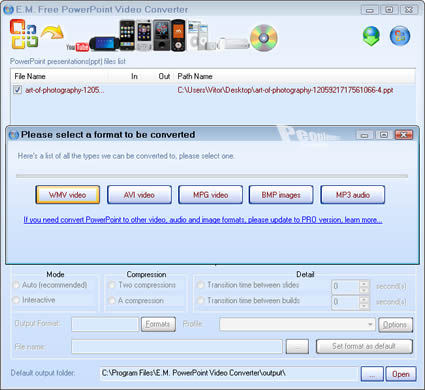
Task: Click the C:\Users\Vitor\Desktop path entry
Action: (285, 90)
